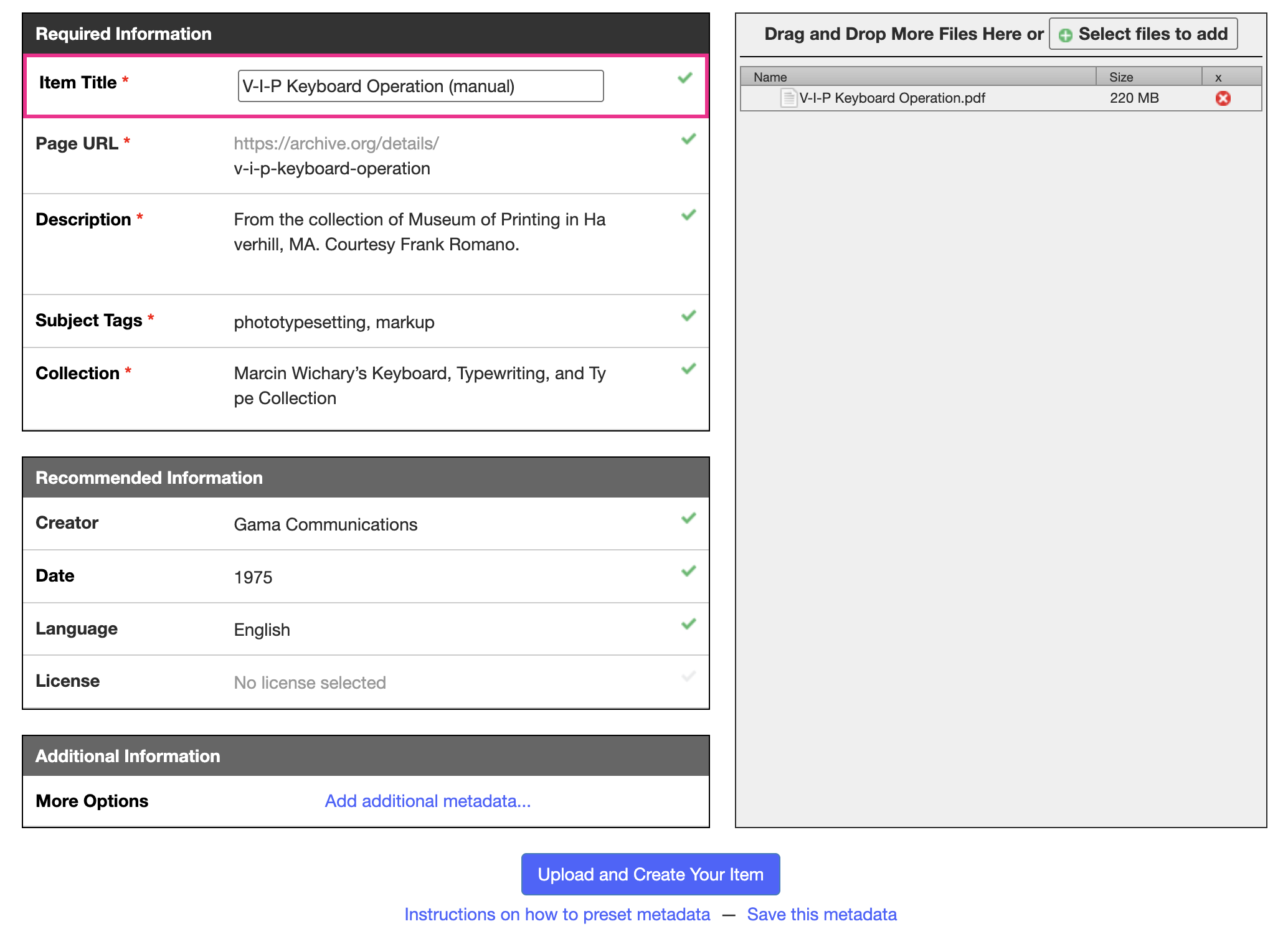Click the Description row's green checkmark
This screenshot has width=1288, height=939.
(x=688, y=215)
